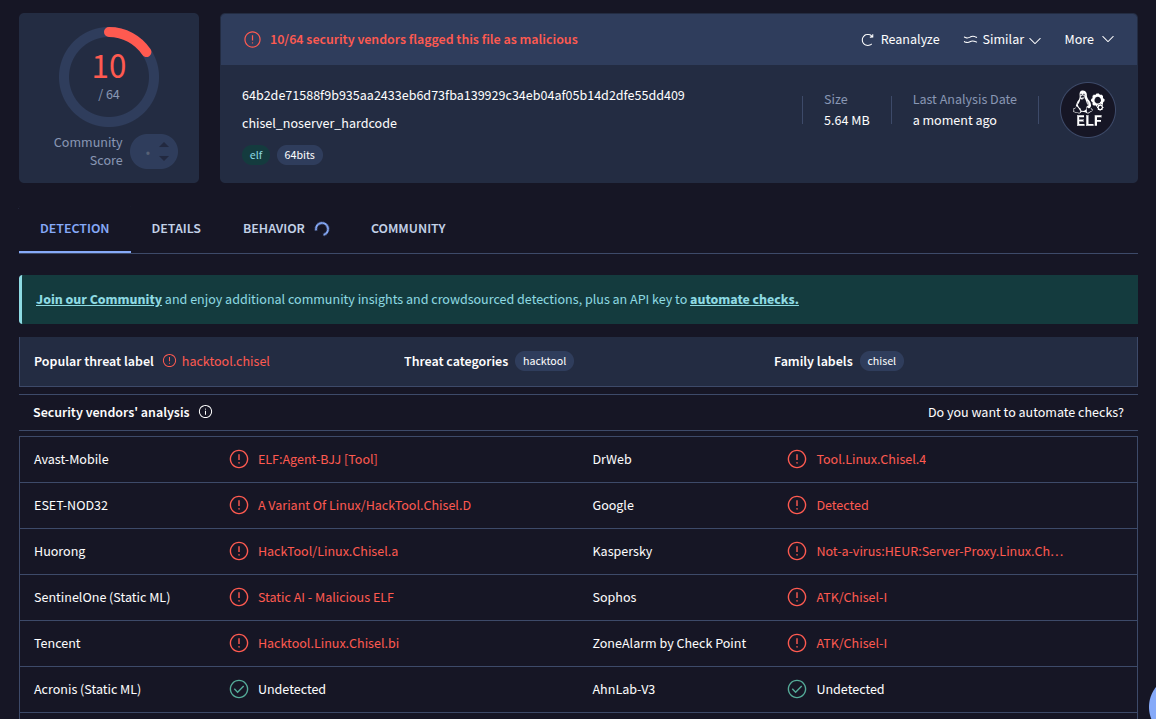Upvote the community score arrow

164,146
